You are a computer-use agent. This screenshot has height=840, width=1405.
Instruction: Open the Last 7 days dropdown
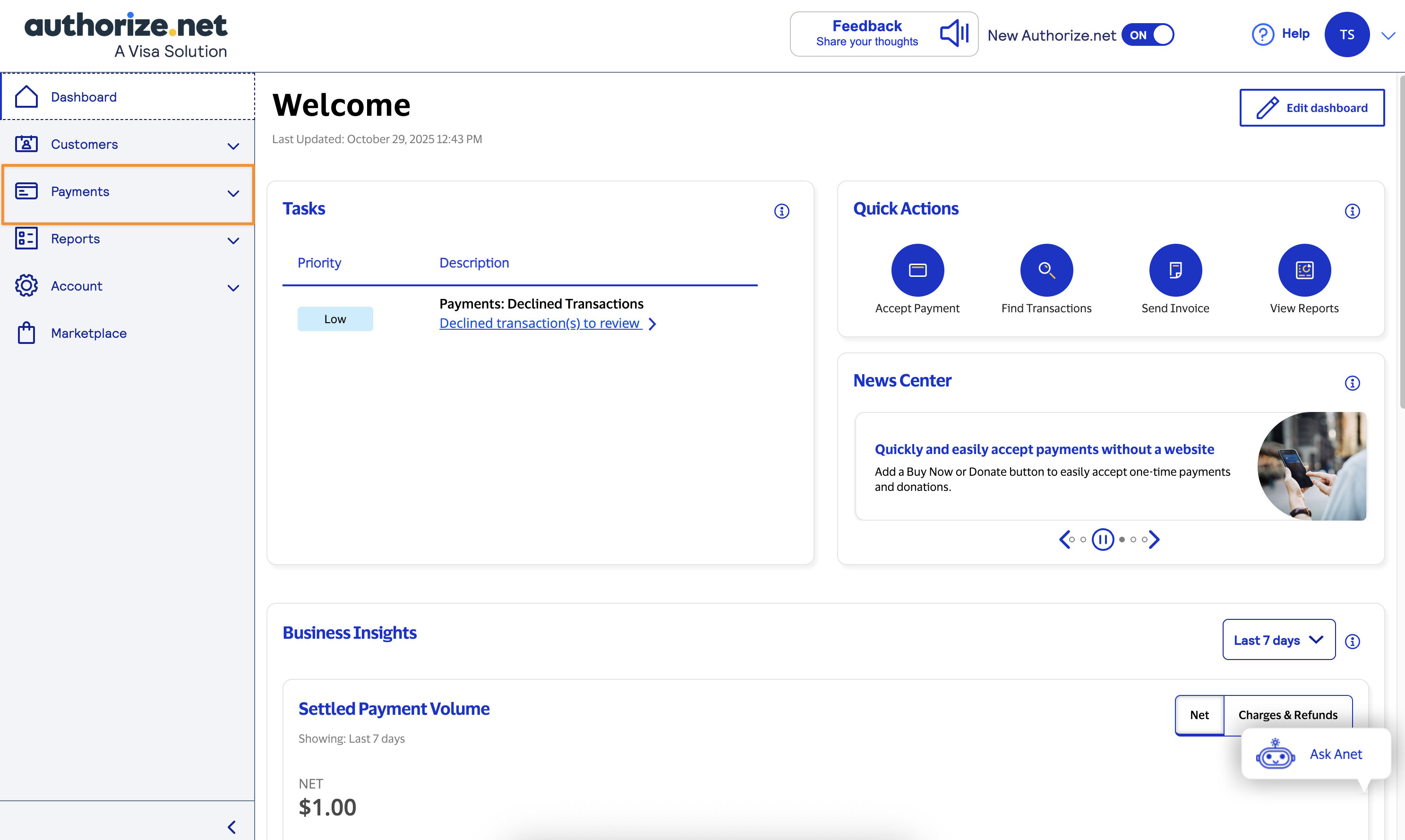(1278, 640)
